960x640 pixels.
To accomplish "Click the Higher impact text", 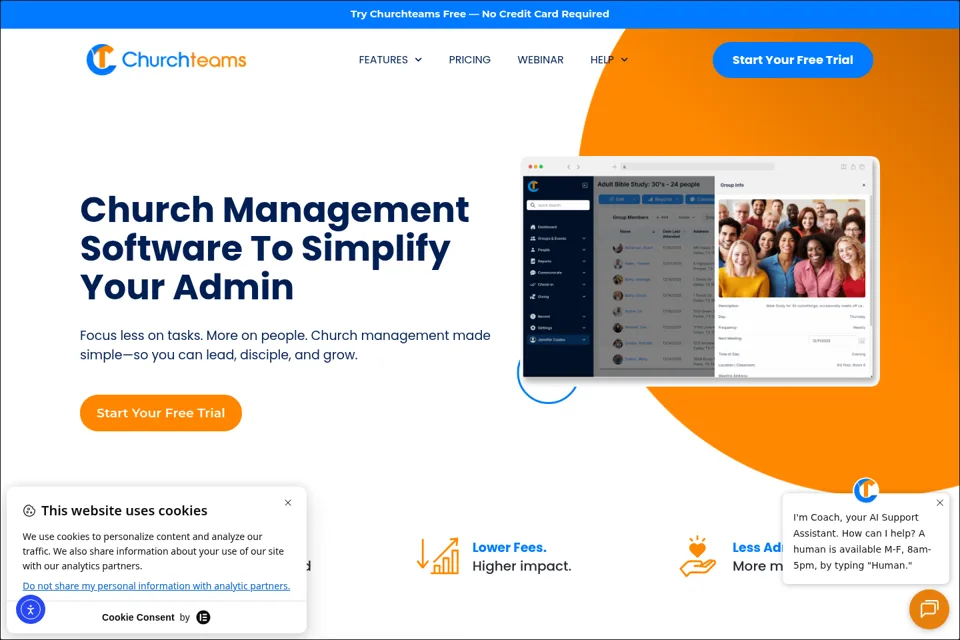I will 522,567.
